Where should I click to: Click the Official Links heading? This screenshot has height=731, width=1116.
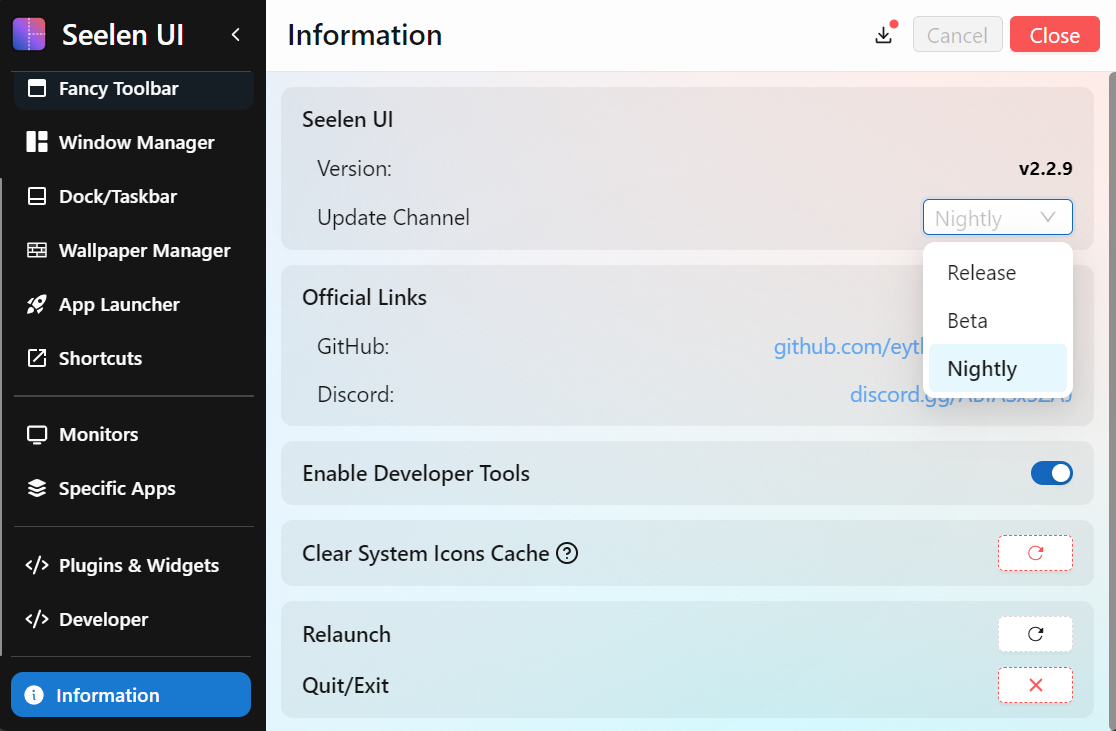(x=364, y=298)
